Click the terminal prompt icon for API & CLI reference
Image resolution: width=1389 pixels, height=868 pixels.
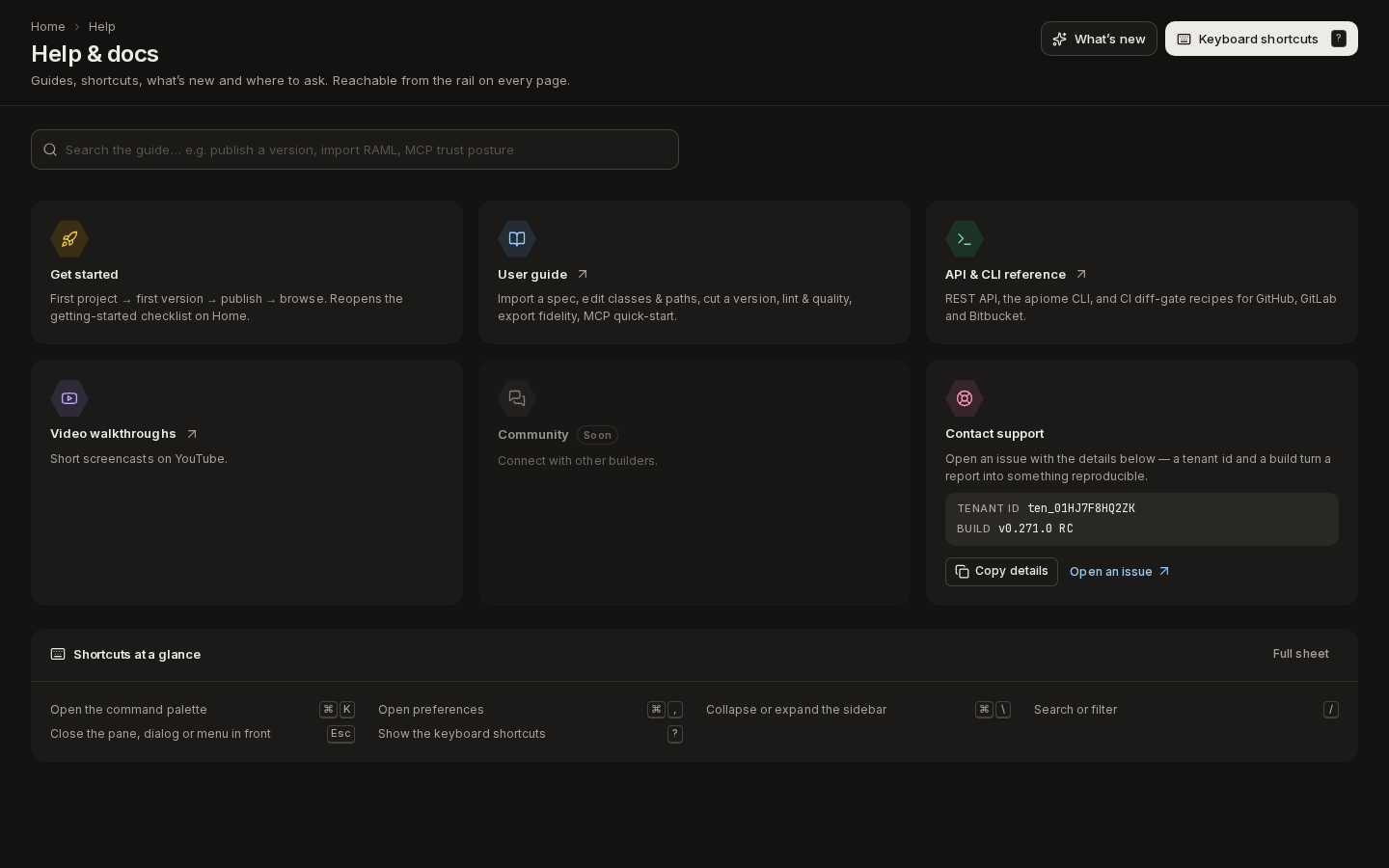click(965, 239)
